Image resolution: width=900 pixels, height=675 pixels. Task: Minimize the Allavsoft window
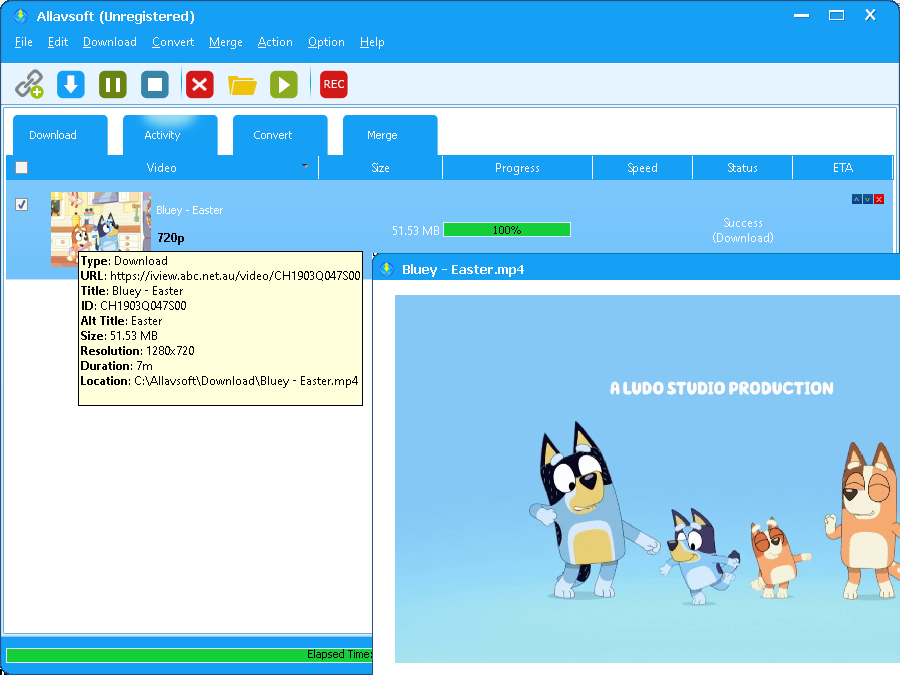click(801, 15)
